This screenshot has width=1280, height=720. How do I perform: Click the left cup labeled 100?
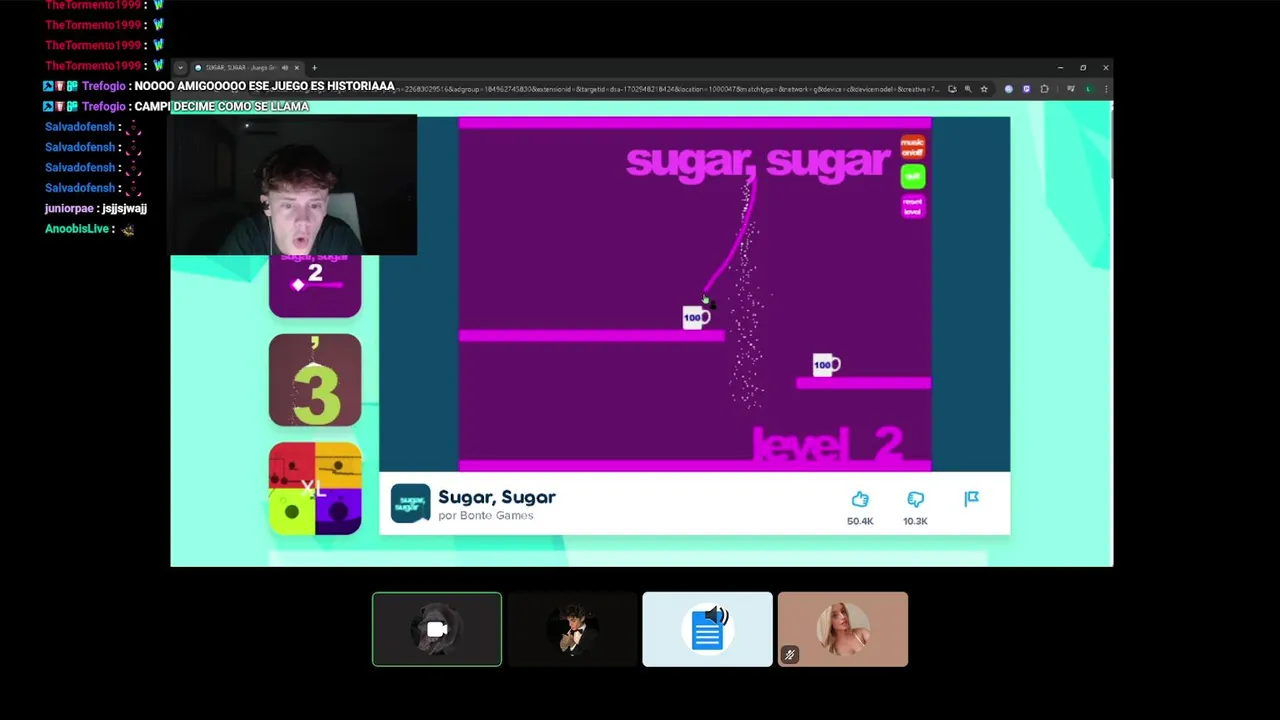pos(696,318)
